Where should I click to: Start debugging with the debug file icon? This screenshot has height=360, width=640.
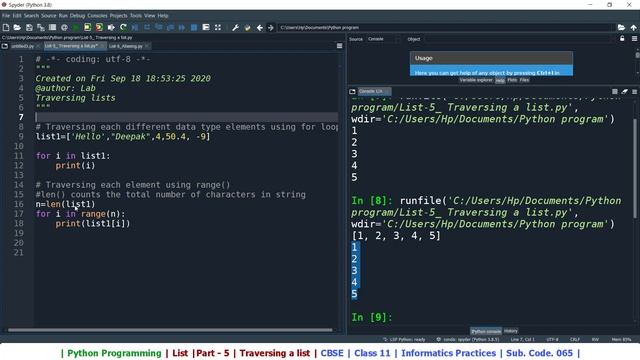pos(135,27)
